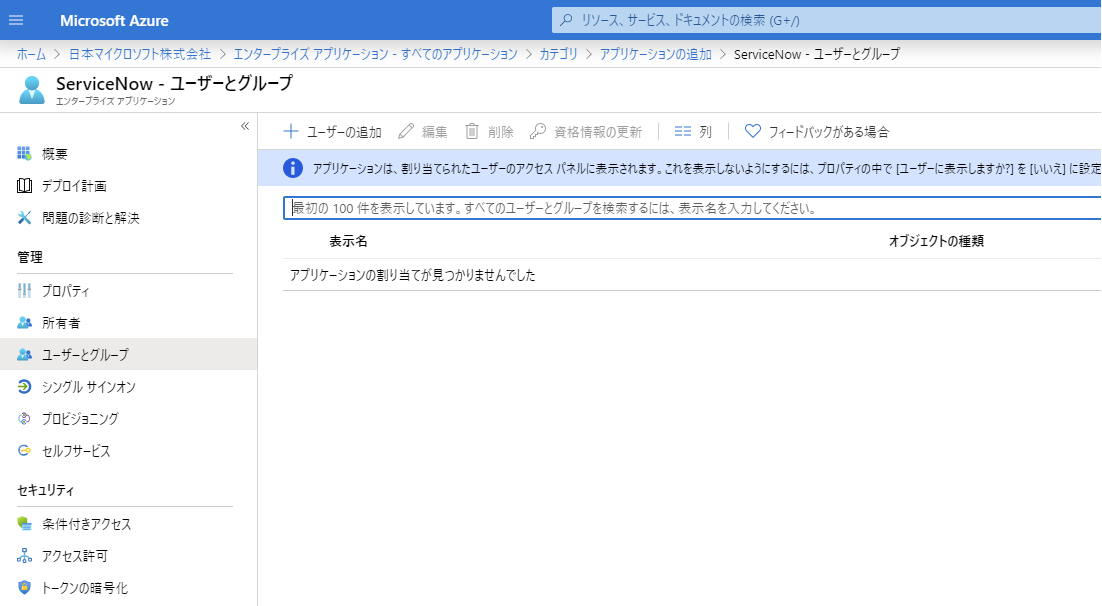Click the アクセス許可 hierarchy icon

click(25, 555)
